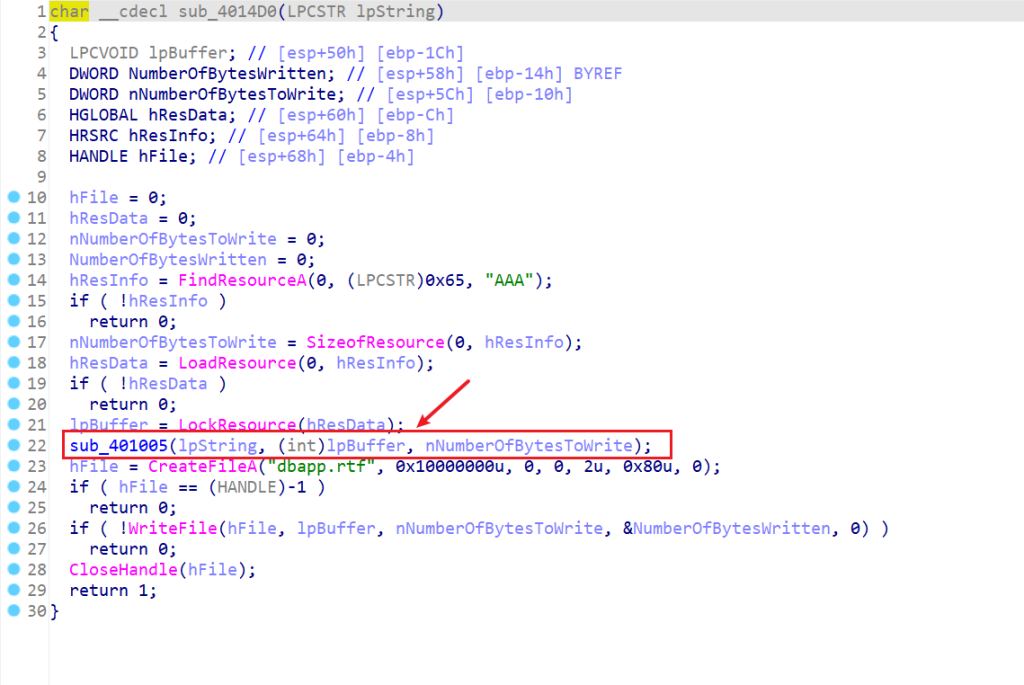1024x685 pixels.
Task: Click the &NumberOfBytesWritten argument
Action: coord(729,528)
